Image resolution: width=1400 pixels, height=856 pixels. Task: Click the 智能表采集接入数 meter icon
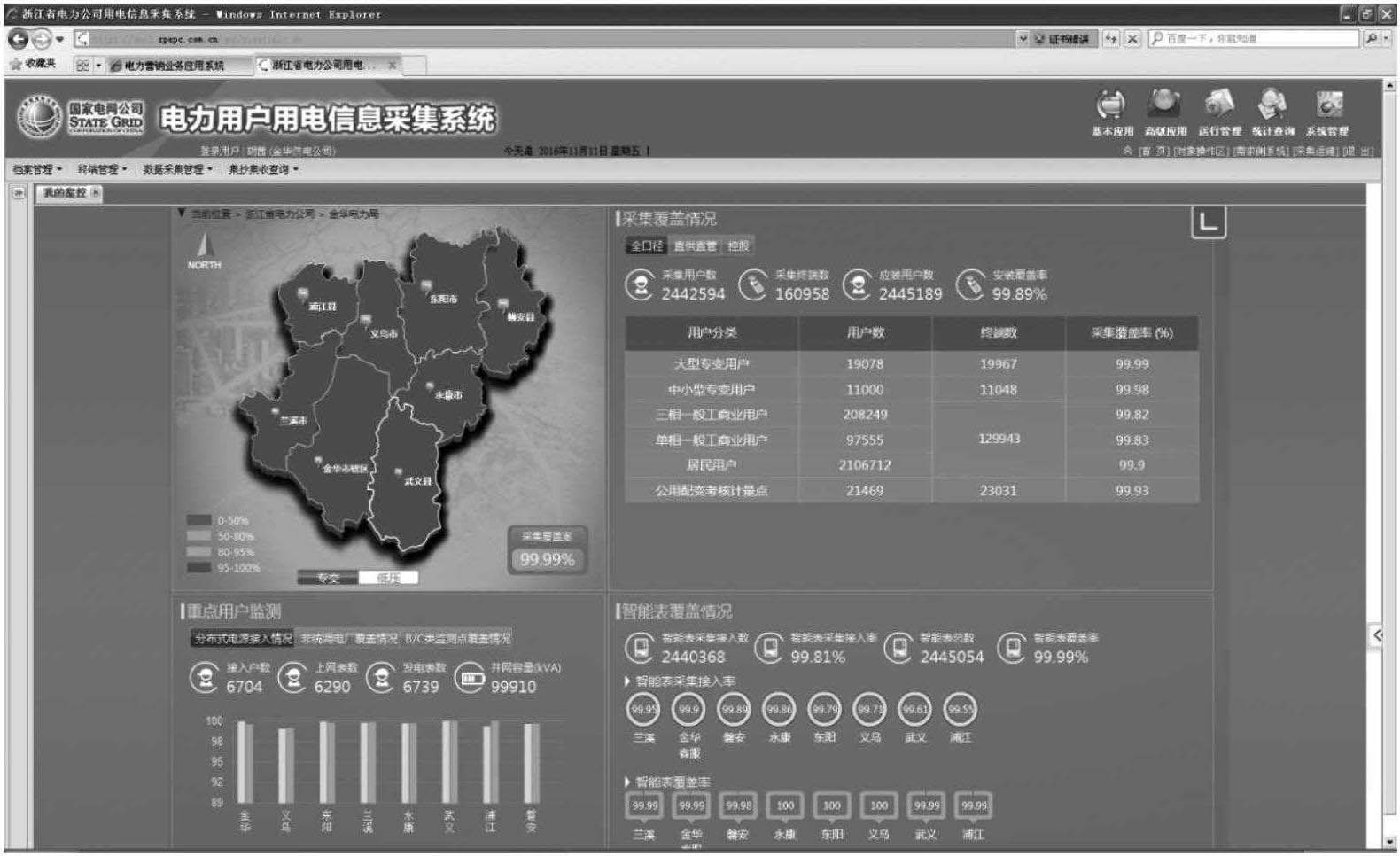tap(639, 649)
